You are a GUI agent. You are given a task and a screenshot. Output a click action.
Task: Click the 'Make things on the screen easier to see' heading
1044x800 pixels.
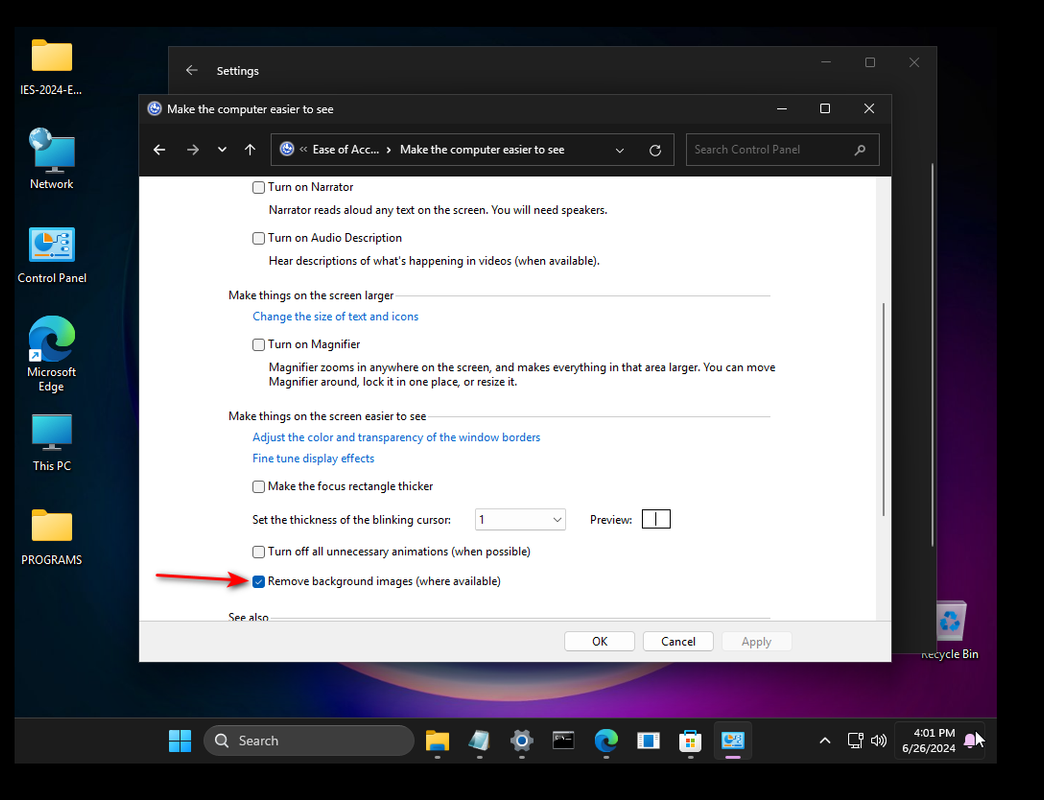[x=327, y=416]
